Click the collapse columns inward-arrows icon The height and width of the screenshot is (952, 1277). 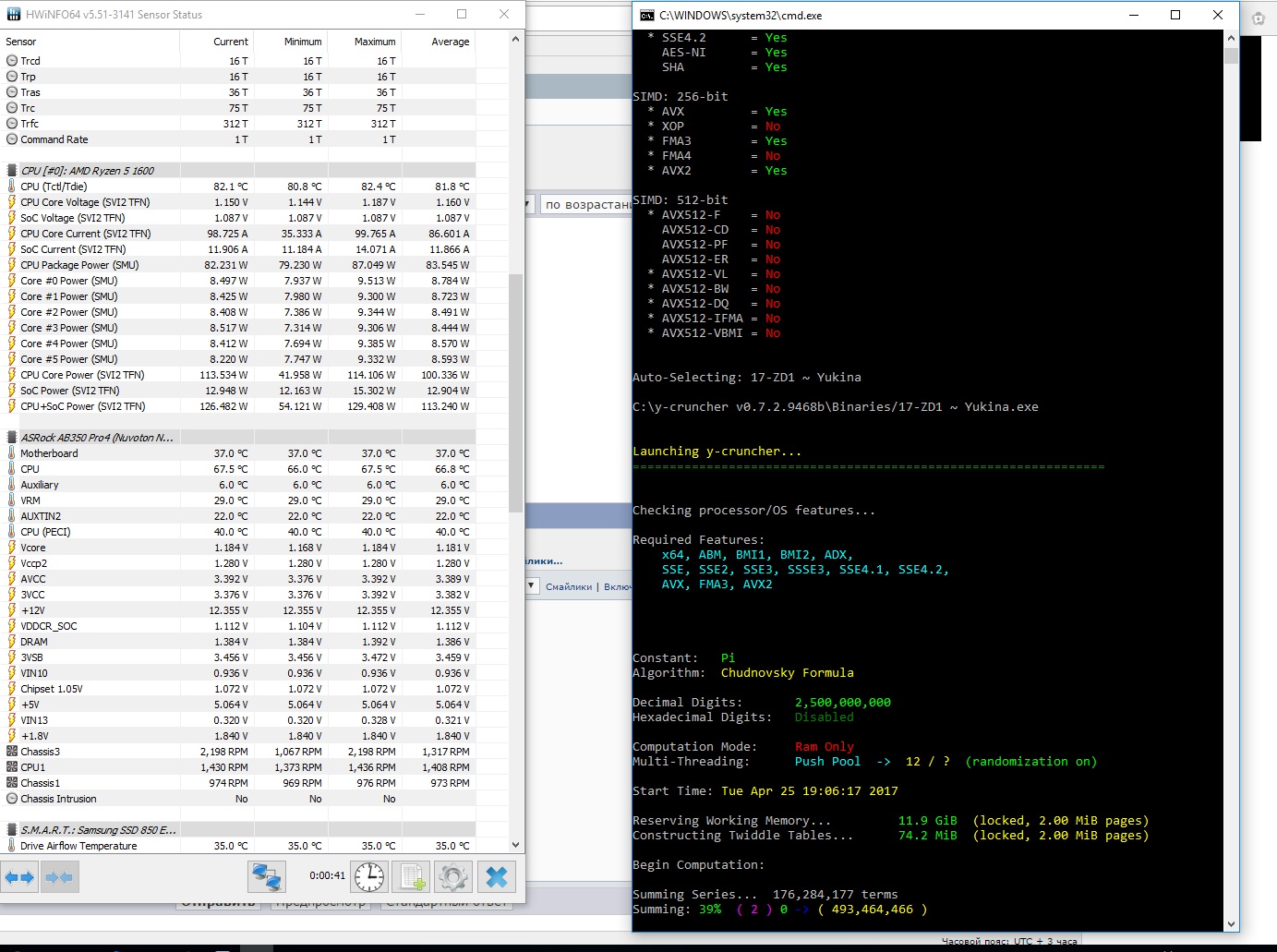click(x=59, y=877)
